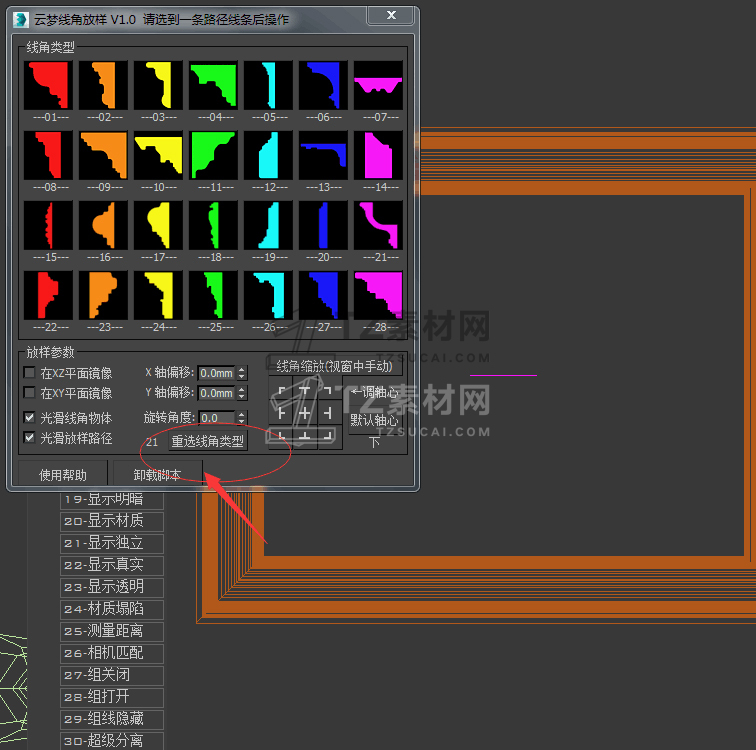Pick the yellow molding profile 24

(x=158, y=295)
